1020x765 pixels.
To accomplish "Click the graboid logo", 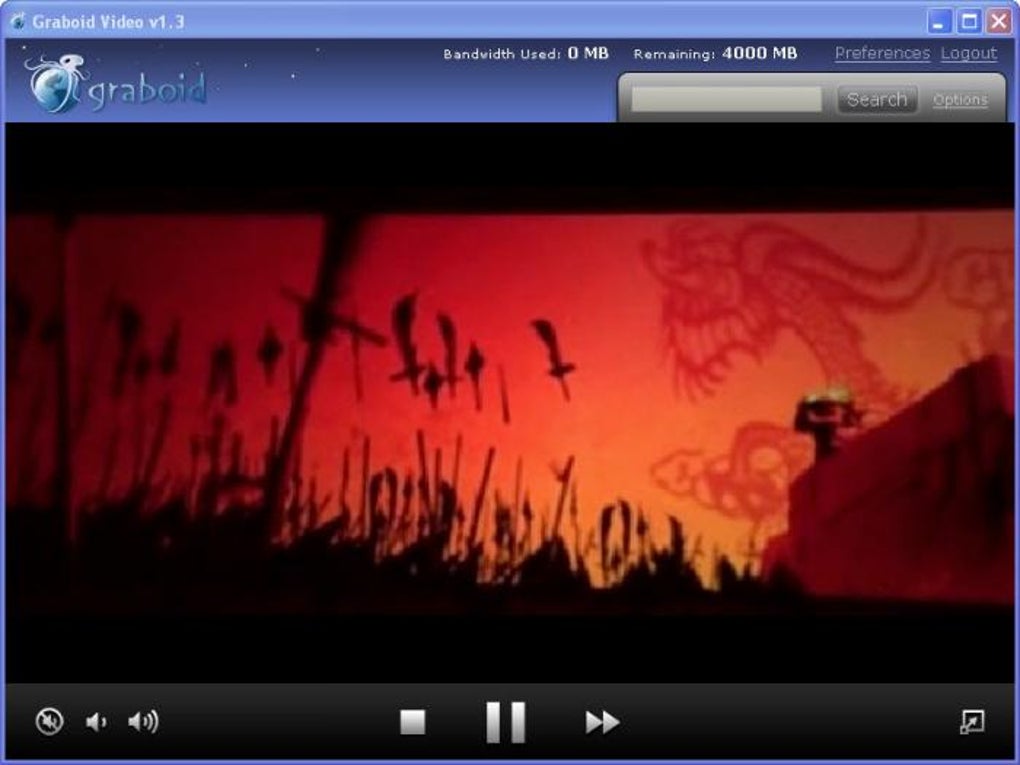I will 116,85.
